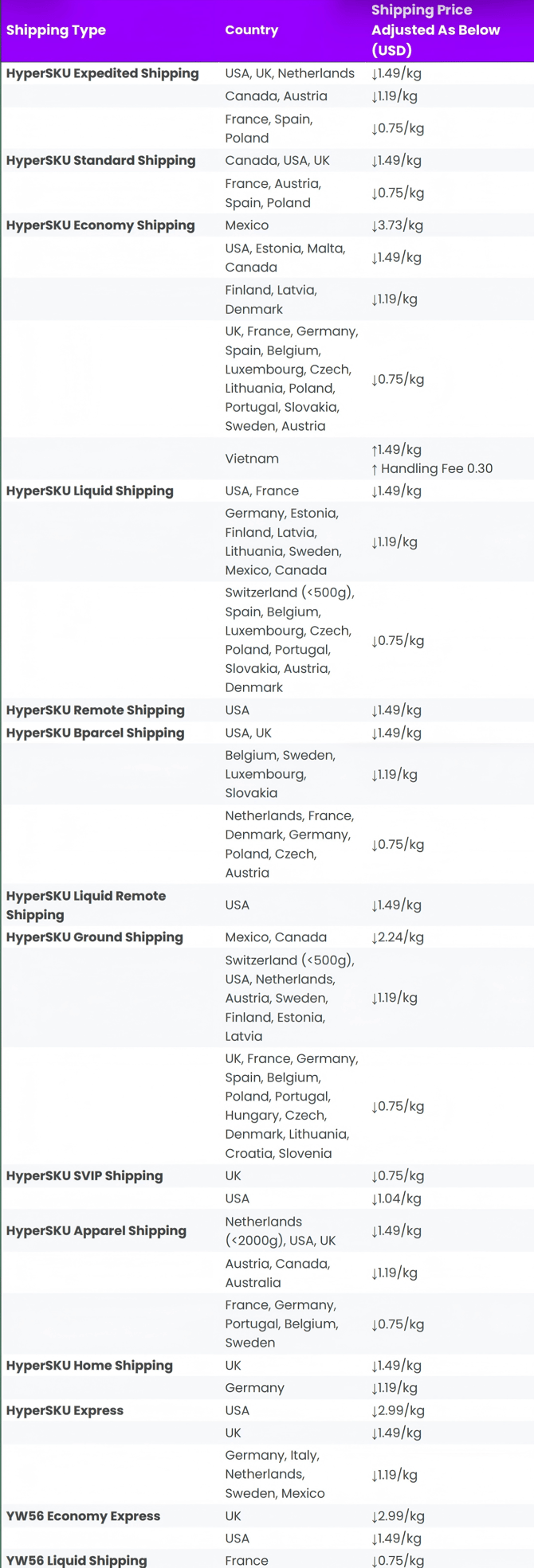Select the HyperSKU Expedited Shipping label
The height and width of the screenshot is (1568, 534).
[x=102, y=73]
